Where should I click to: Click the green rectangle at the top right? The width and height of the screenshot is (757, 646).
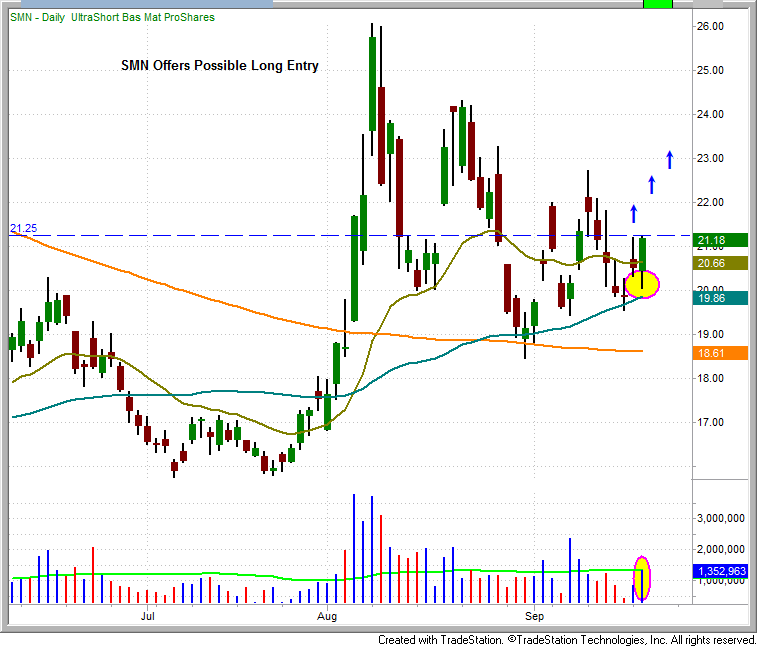[x=657, y=4]
